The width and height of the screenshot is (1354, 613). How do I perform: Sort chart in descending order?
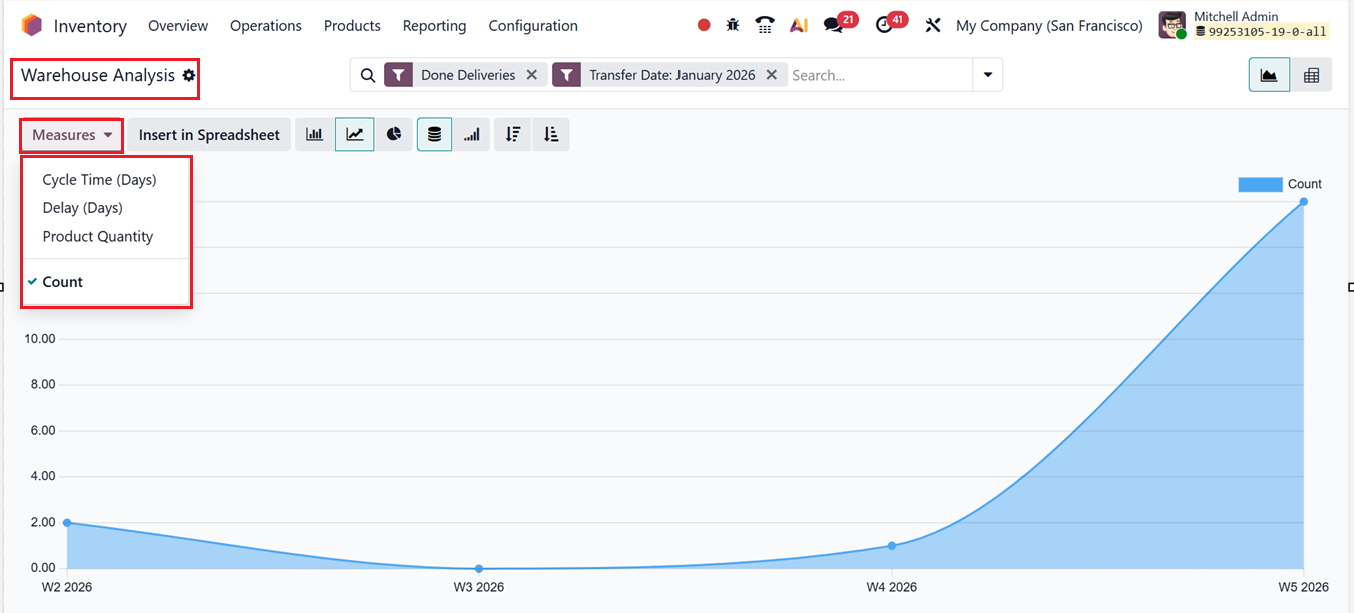pyautogui.click(x=513, y=135)
